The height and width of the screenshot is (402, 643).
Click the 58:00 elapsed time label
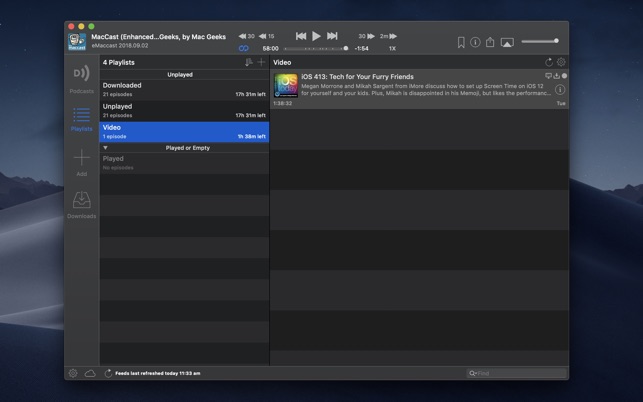[x=270, y=48]
